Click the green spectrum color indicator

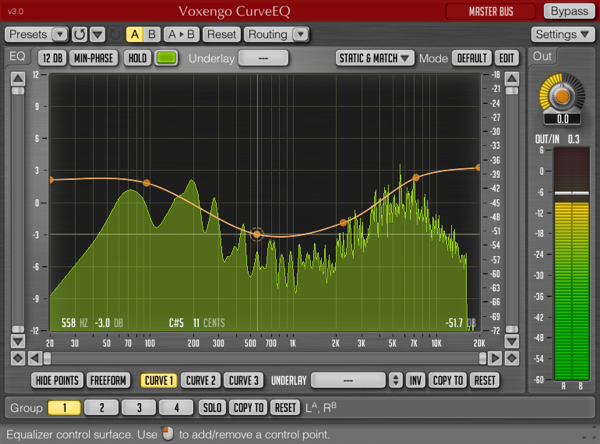coord(166,58)
